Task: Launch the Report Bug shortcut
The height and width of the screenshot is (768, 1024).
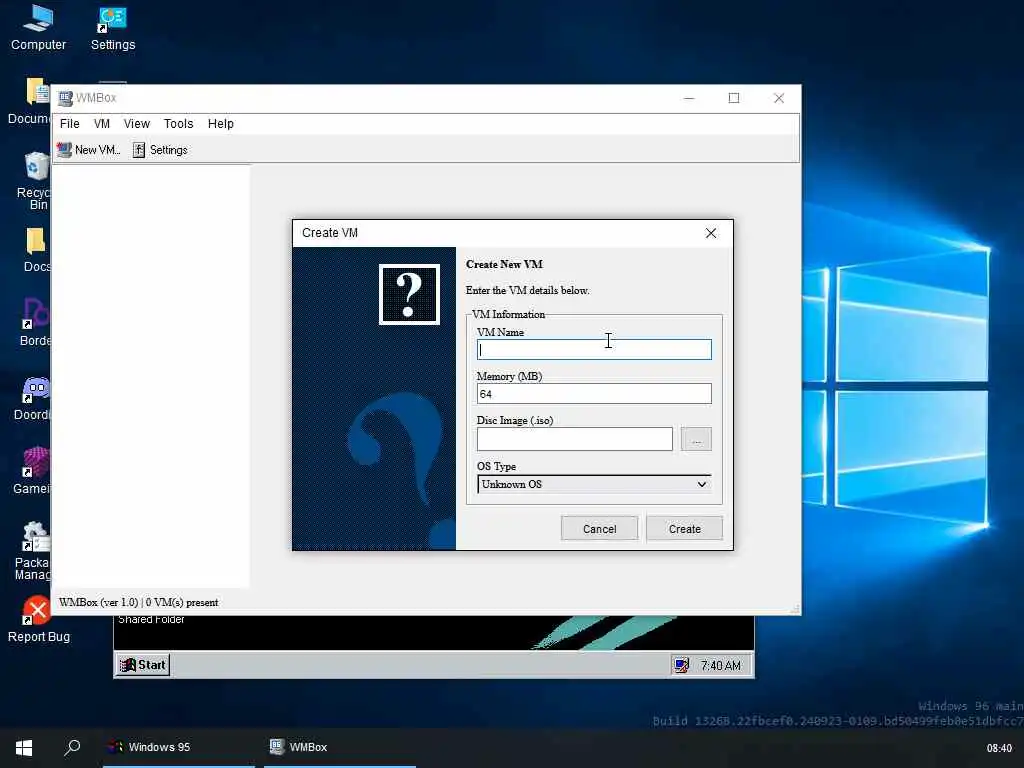Action: pyautogui.click(x=38, y=619)
